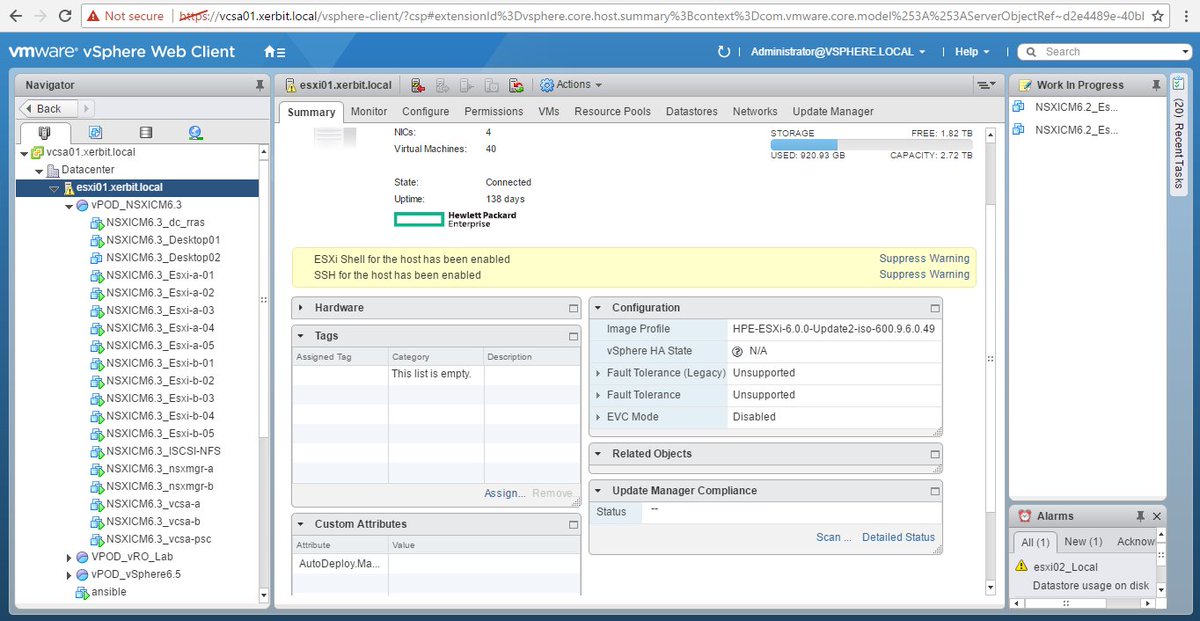Select NSXICM6.3_ISCSI-NFS in the tree
This screenshot has width=1200, height=621.
coord(163,451)
